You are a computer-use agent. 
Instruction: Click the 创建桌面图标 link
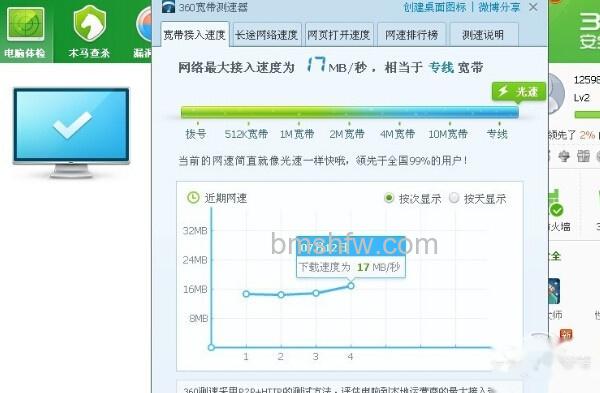pos(435,7)
